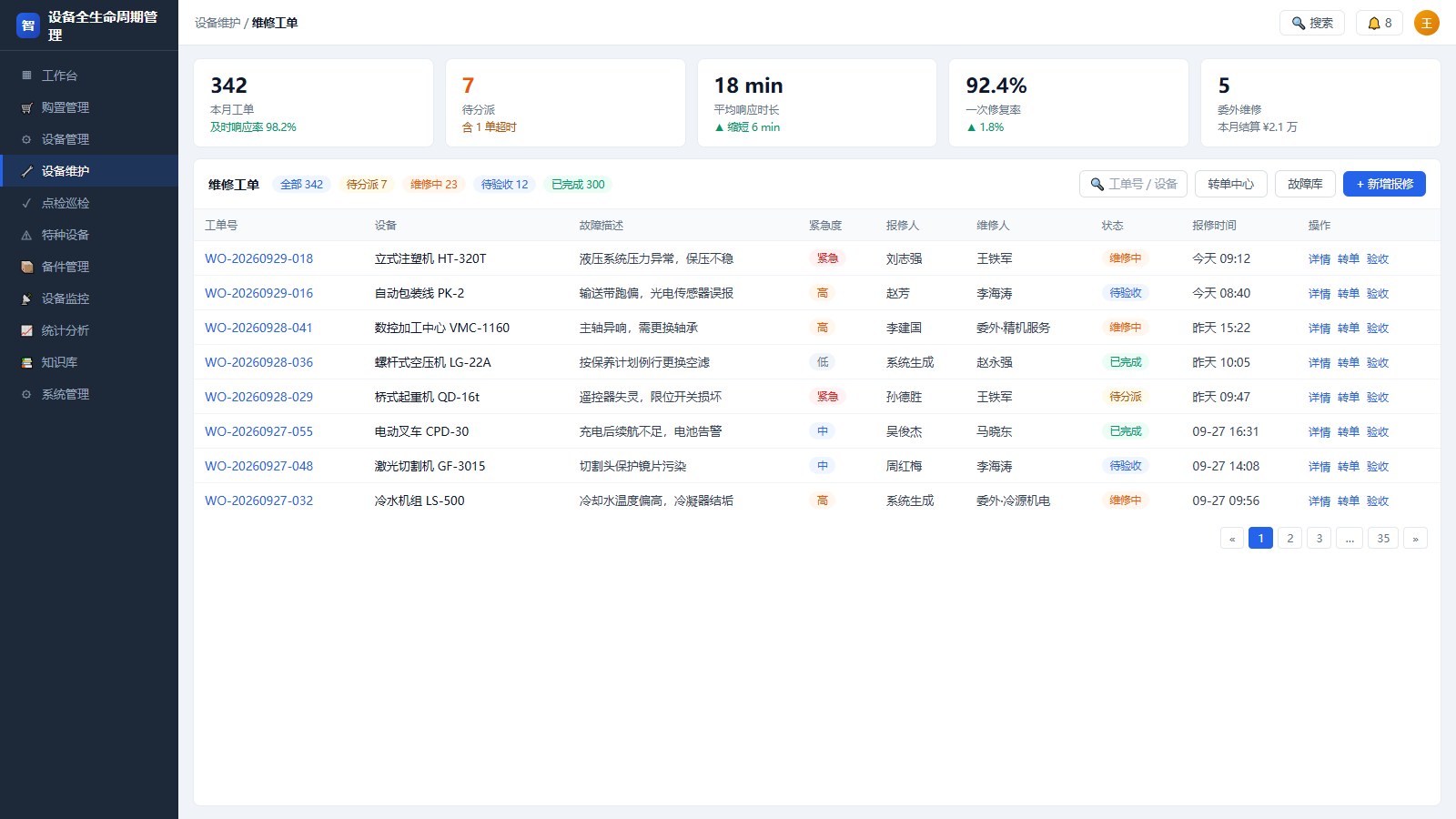Click the orange 王 user avatar
1456x819 pixels.
point(1427,23)
